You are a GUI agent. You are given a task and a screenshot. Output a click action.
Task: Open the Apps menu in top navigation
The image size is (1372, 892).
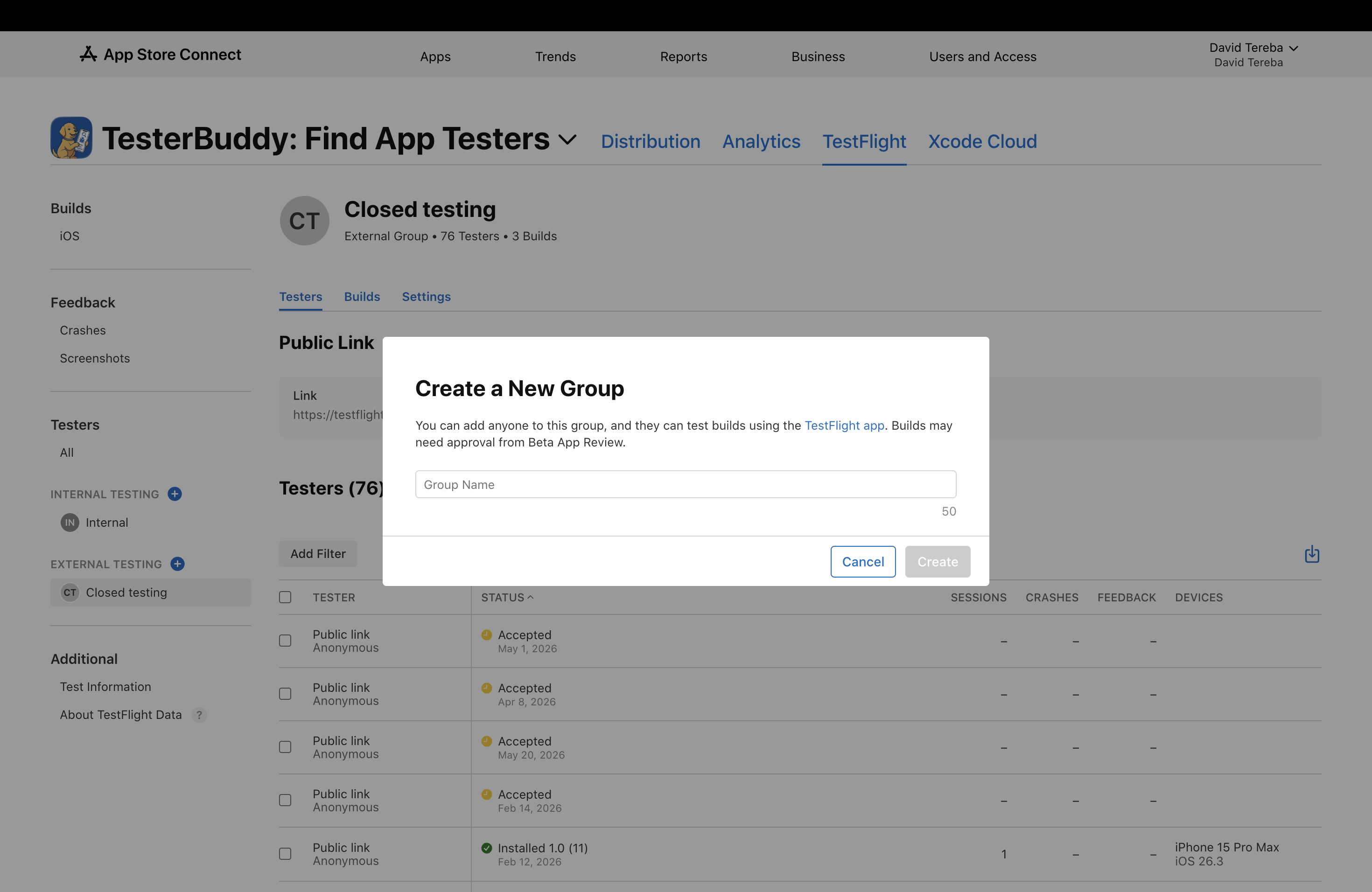(435, 56)
